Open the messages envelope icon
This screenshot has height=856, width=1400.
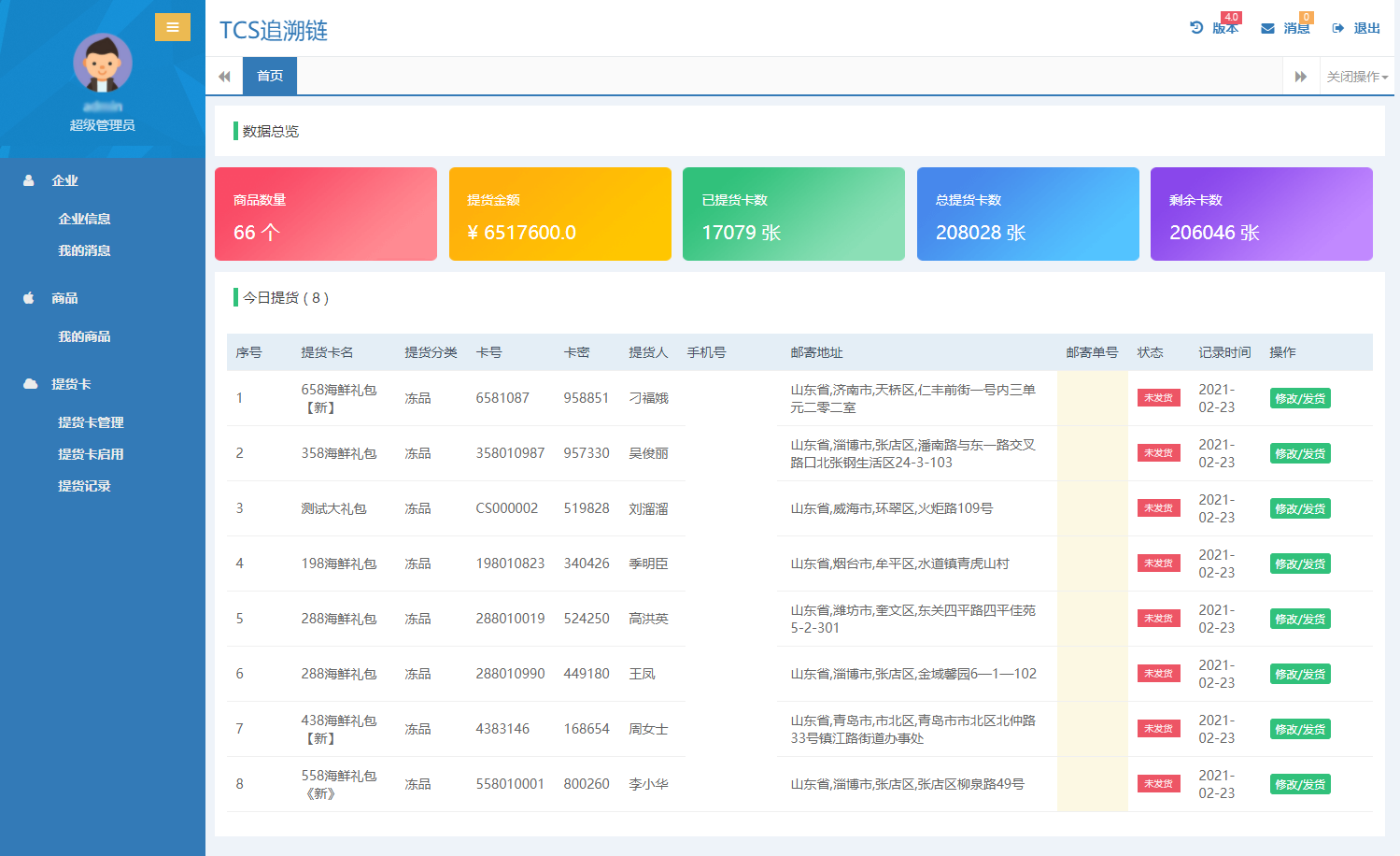[1267, 29]
